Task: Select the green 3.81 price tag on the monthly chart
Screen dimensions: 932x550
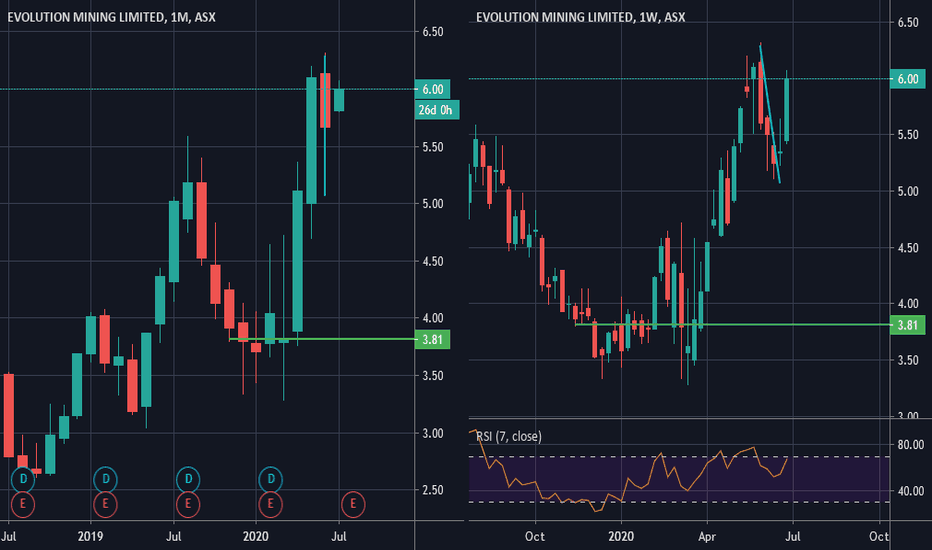Action: click(432, 340)
